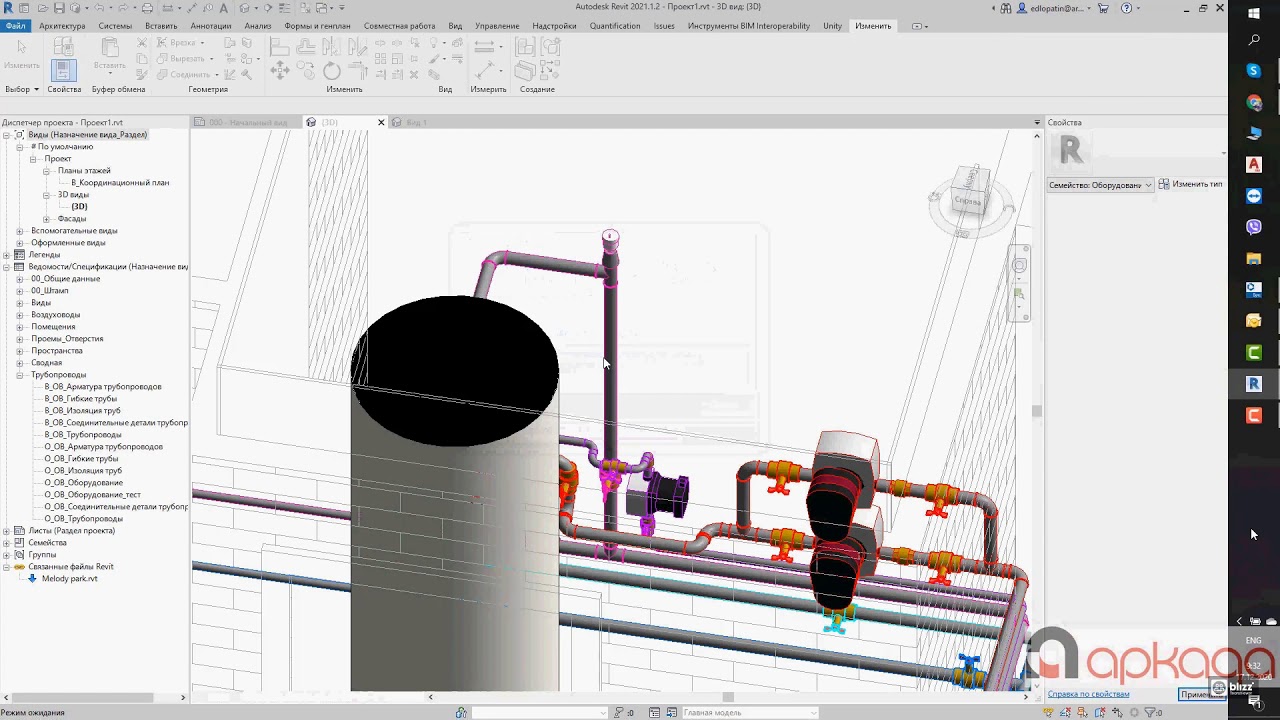Click the Copy tool icon beside Move
The height and width of the screenshot is (720, 1280).
tap(305, 70)
